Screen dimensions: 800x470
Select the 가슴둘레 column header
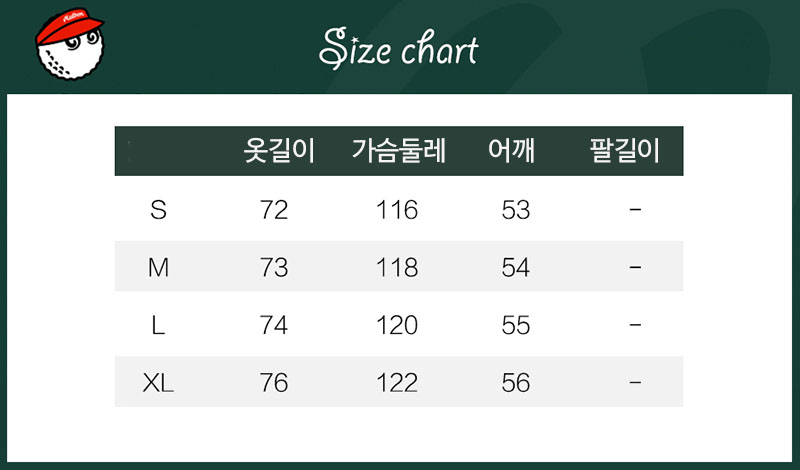pos(398,151)
